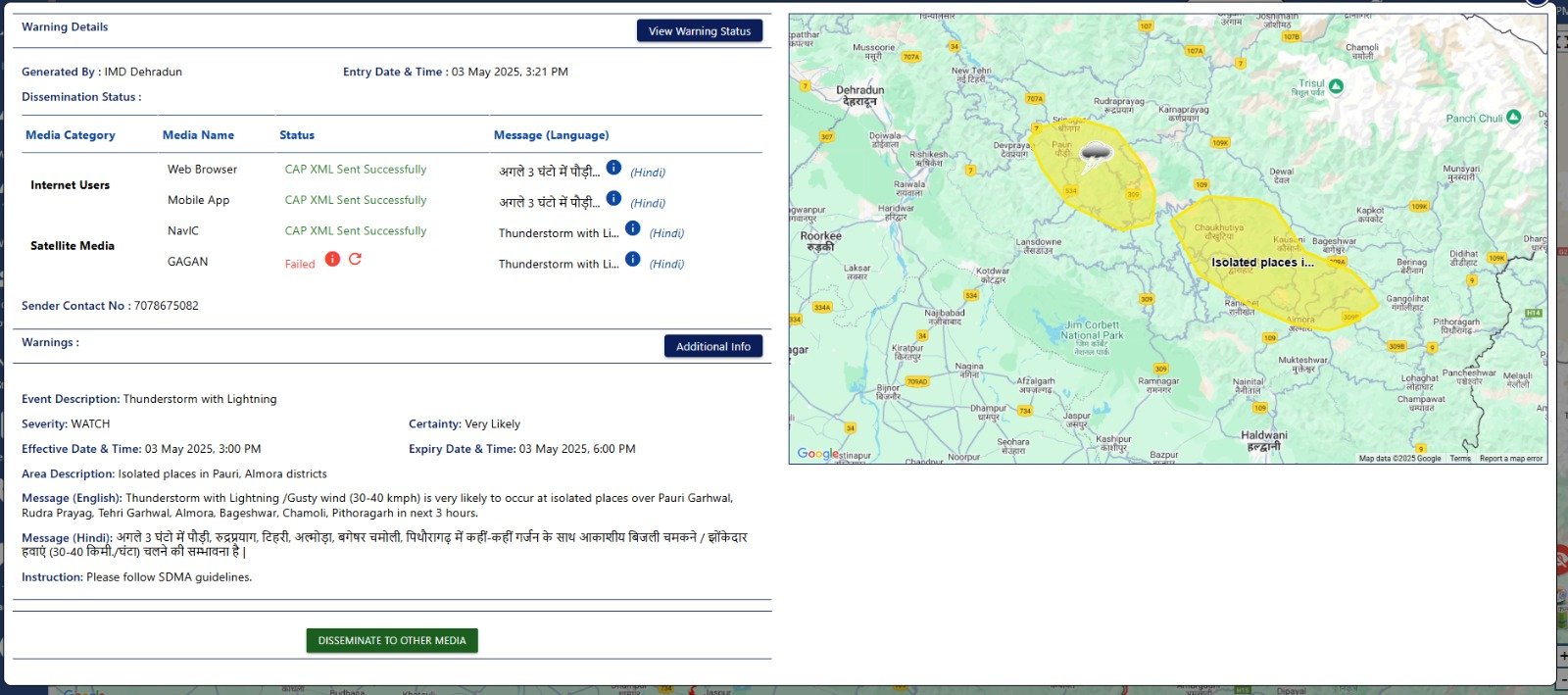Click info icon beside GAGAN Thunderstorm message
Image resolution: width=1568 pixels, height=695 pixels.
[633, 259]
